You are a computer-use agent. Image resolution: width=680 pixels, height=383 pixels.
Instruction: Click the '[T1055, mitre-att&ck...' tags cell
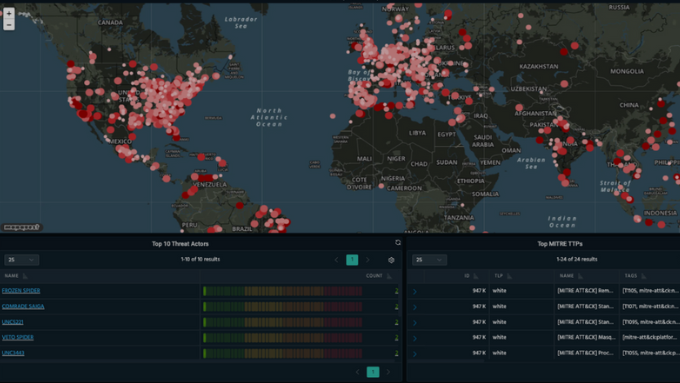click(651, 353)
